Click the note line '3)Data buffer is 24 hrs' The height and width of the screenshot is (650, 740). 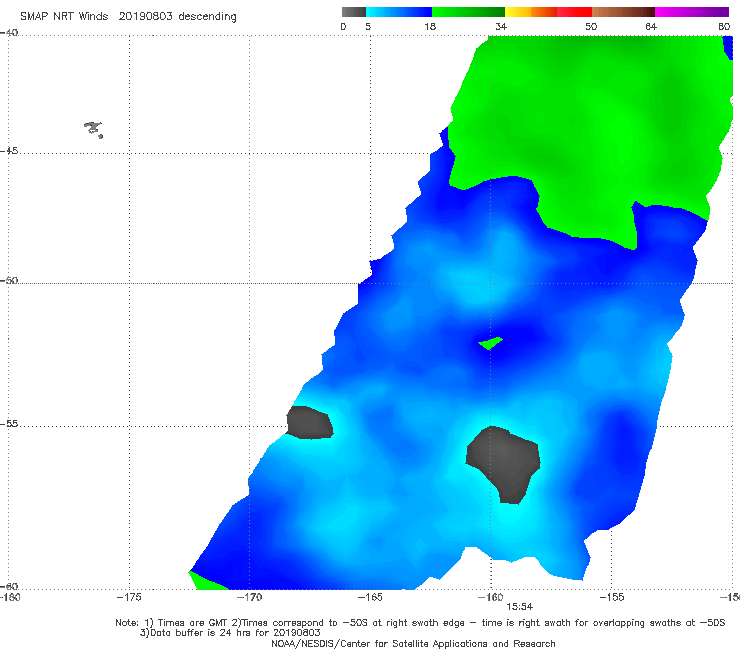(x=230, y=633)
